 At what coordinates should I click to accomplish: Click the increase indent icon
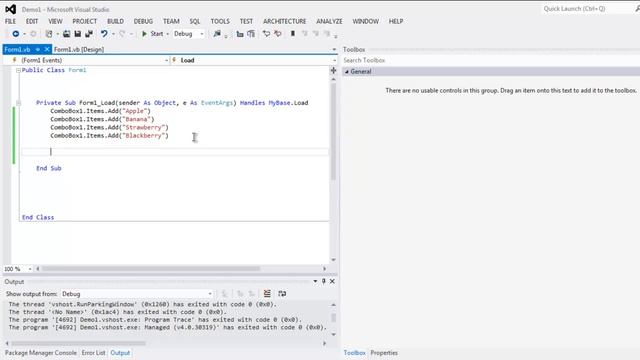(251, 34)
